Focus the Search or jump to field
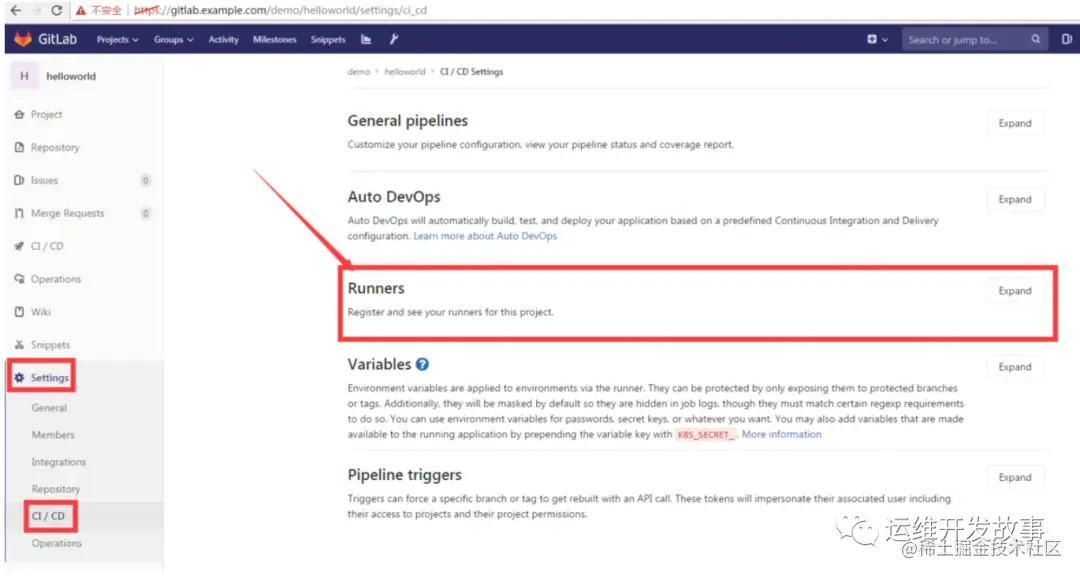This screenshot has height=577, width=1080. pos(975,40)
